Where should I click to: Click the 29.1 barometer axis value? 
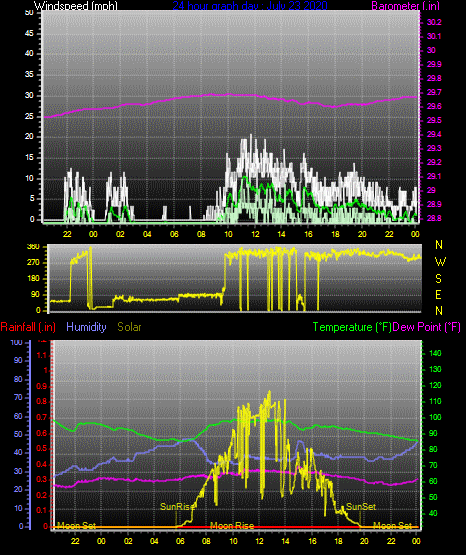coord(434,176)
